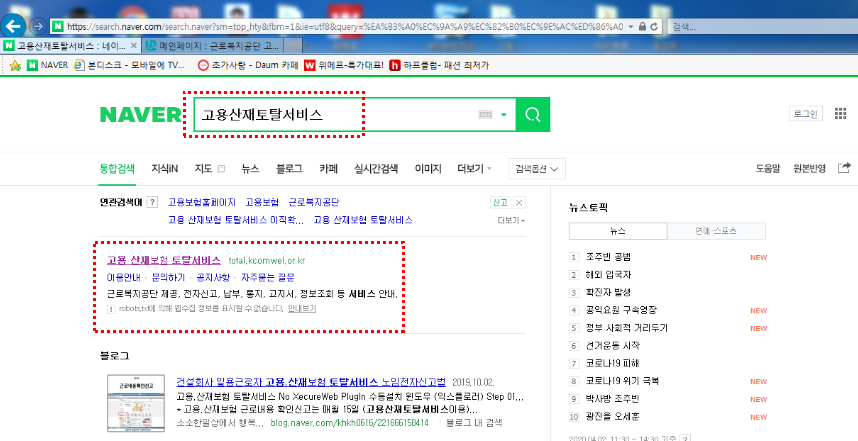Click the 안내보기 link
Screen dimensions: 858x441
click(302, 309)
